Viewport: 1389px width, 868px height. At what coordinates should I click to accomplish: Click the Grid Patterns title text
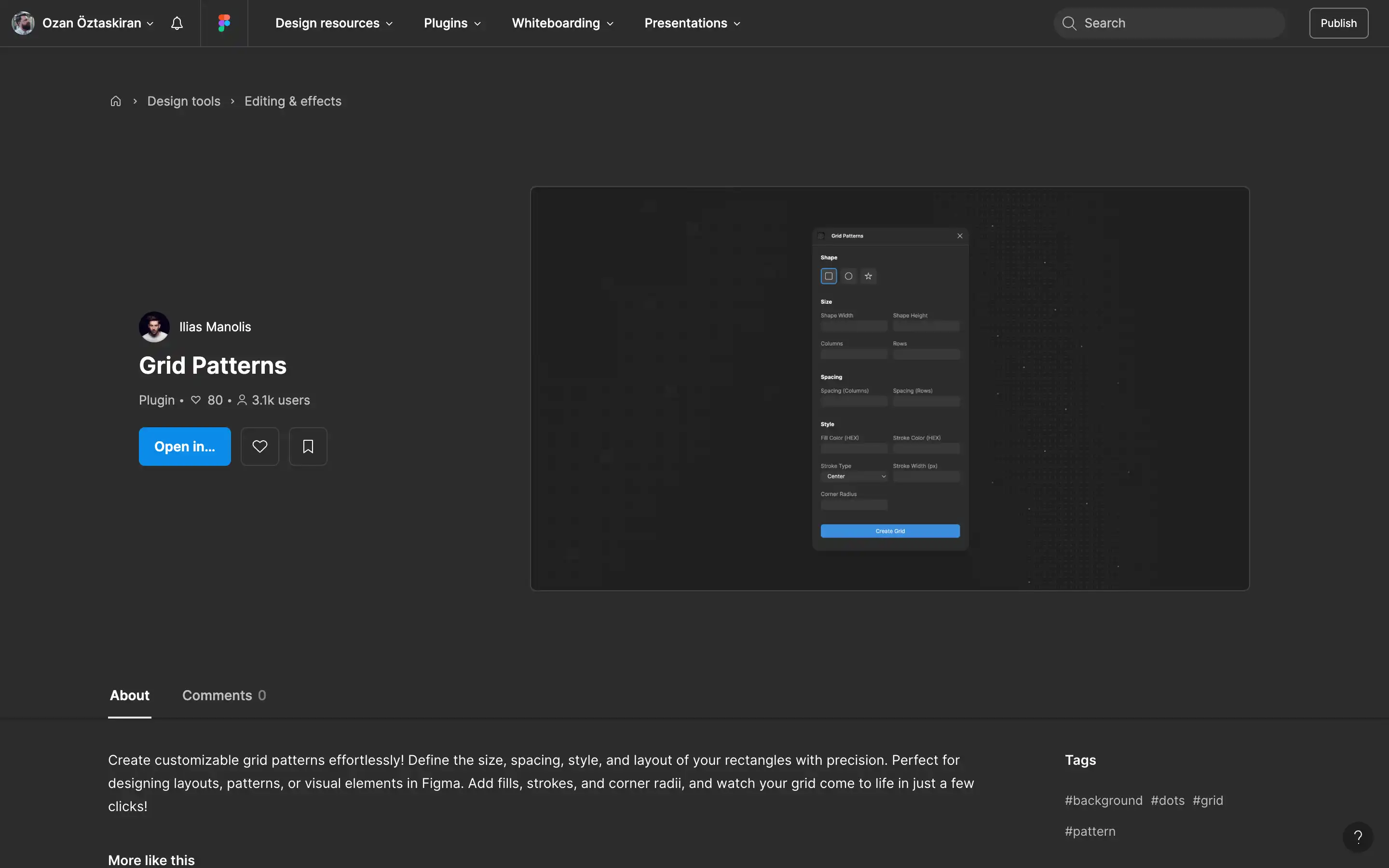click(212, 365)
